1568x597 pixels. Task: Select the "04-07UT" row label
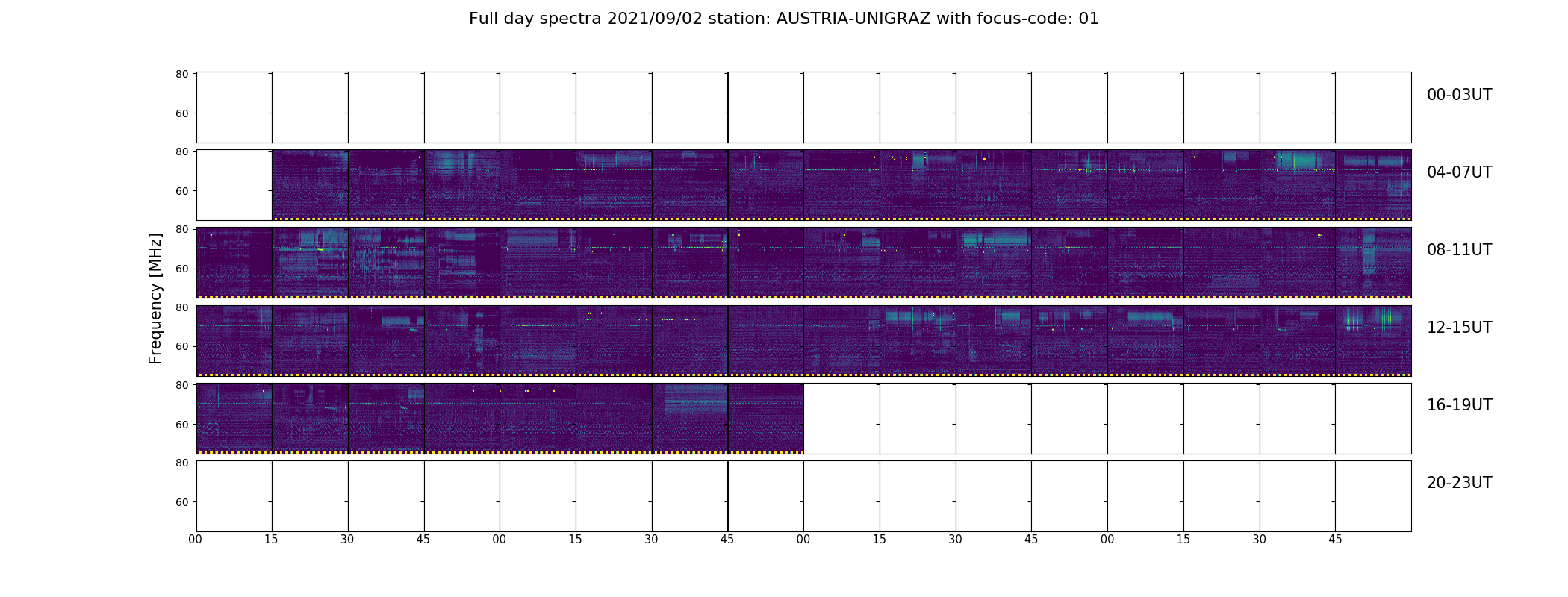(1459, 172)
